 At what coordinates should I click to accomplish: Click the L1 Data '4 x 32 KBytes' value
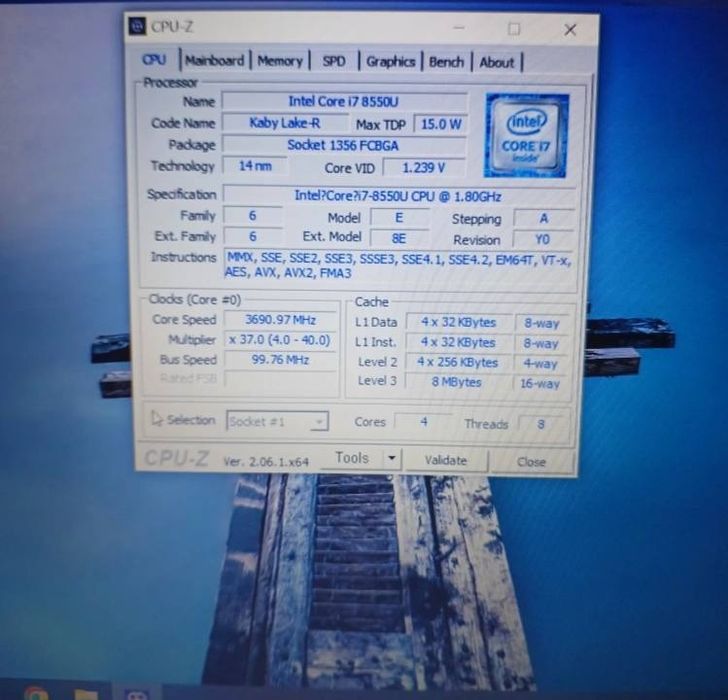coord(458,323)
